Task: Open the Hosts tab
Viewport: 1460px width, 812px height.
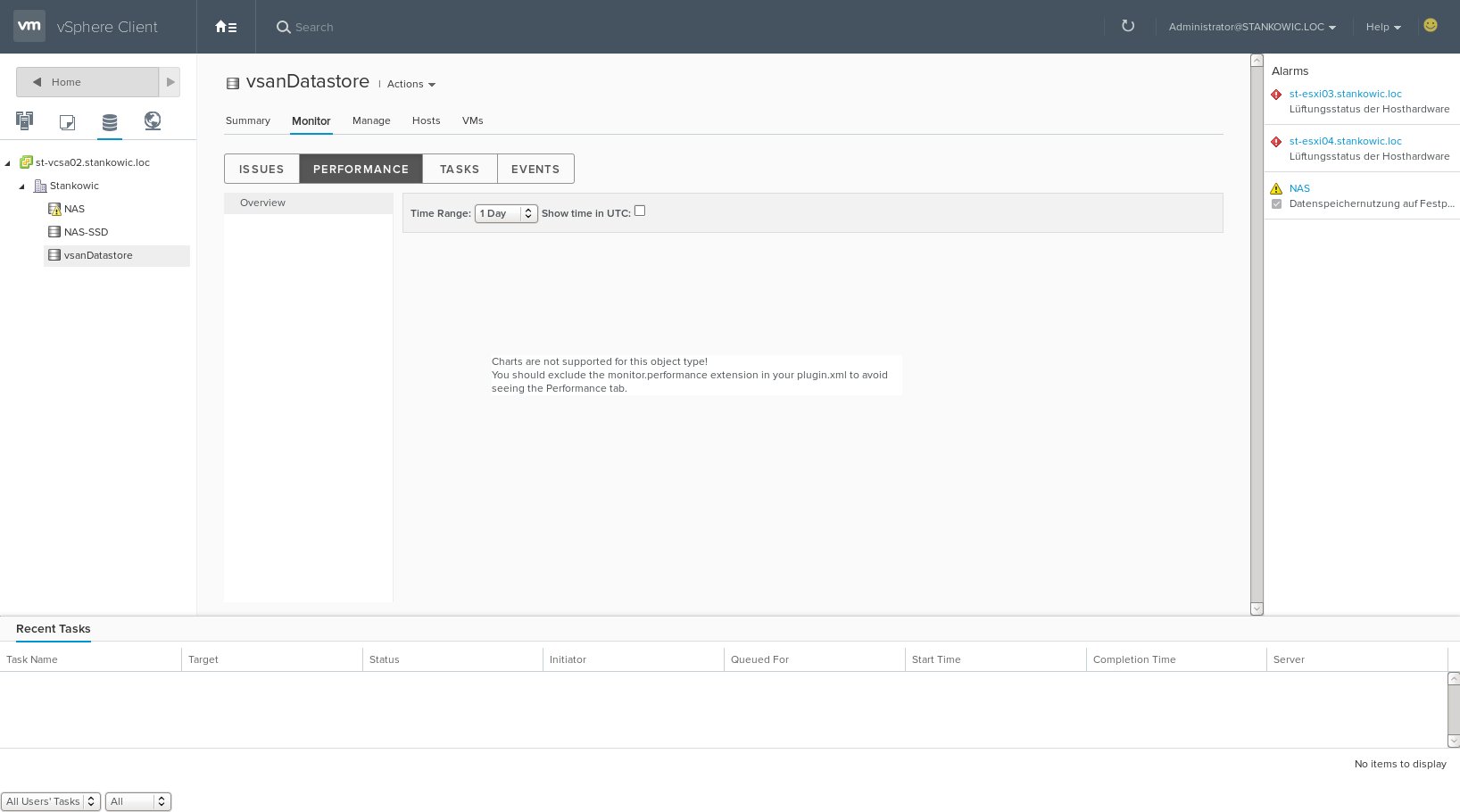Action: [x=427, y=120]
